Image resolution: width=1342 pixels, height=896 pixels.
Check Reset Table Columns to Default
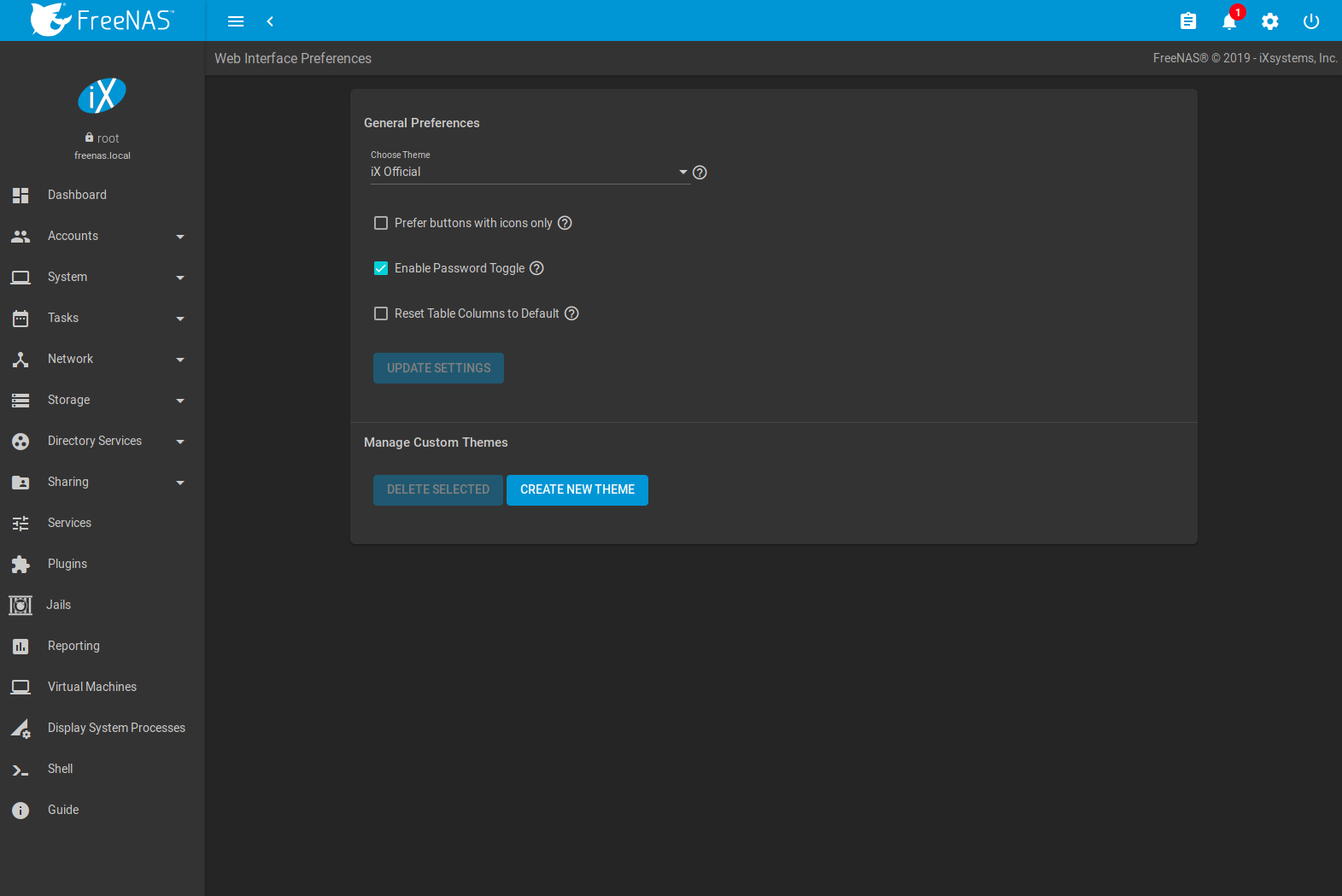pyautogui.click(x=381, y=313)
